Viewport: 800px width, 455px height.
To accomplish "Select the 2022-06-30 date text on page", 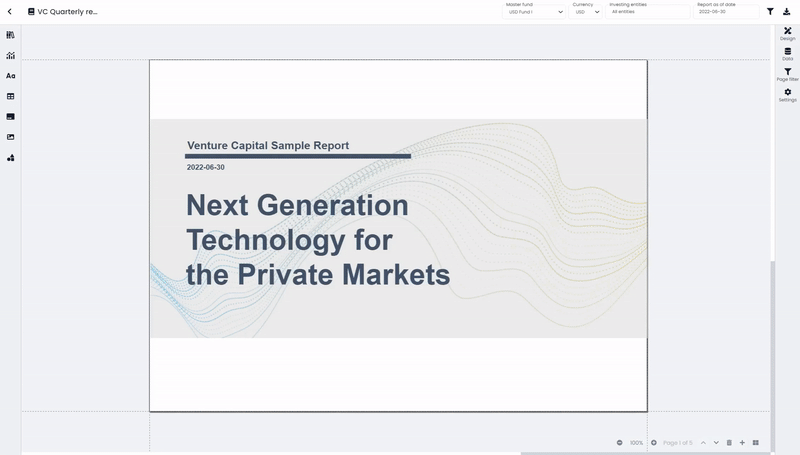I will pyautogui.click(x=206, y=167).
